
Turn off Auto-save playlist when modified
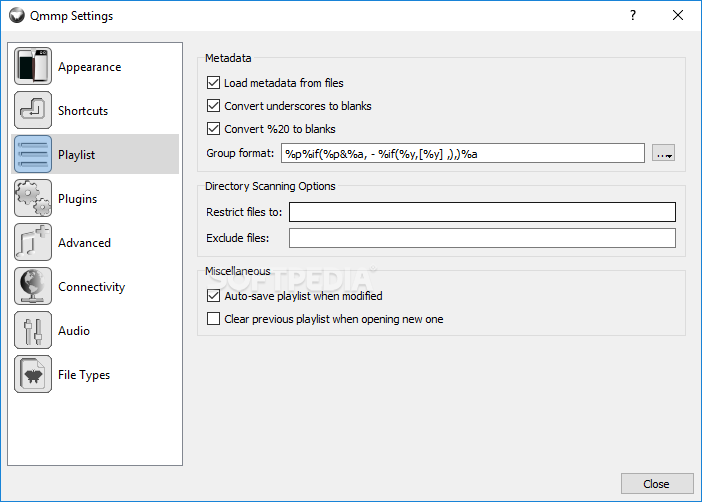(214, 296)
